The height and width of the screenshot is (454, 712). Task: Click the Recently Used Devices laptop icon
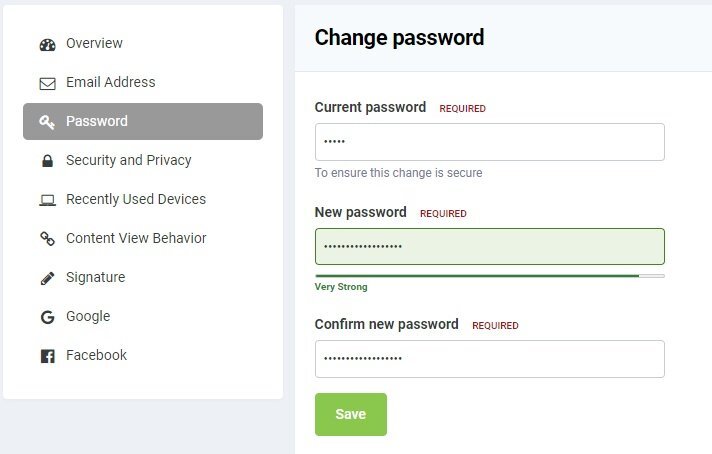pos(47,200)
